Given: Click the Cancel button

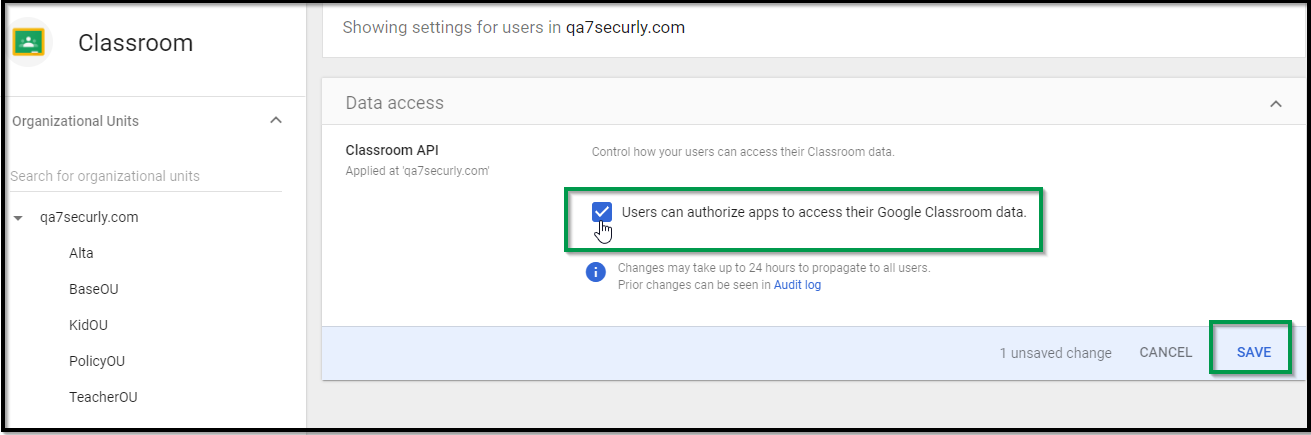Looking at the screenshot, I should tap(1166, 352).
